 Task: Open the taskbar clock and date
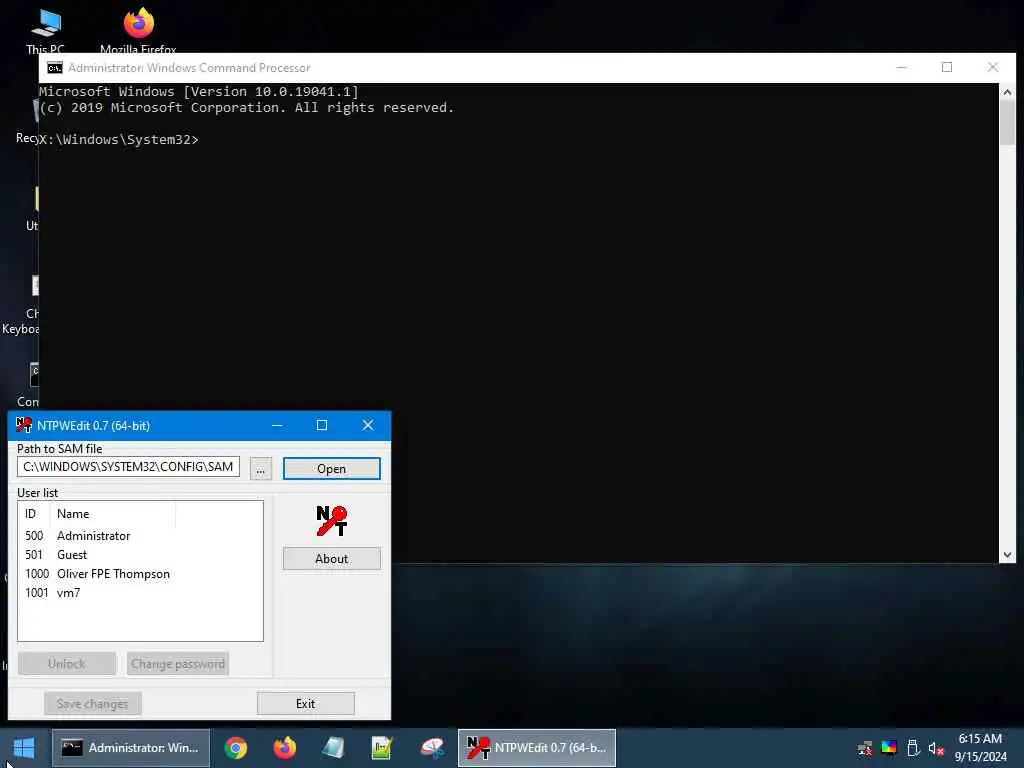point(980,748)
